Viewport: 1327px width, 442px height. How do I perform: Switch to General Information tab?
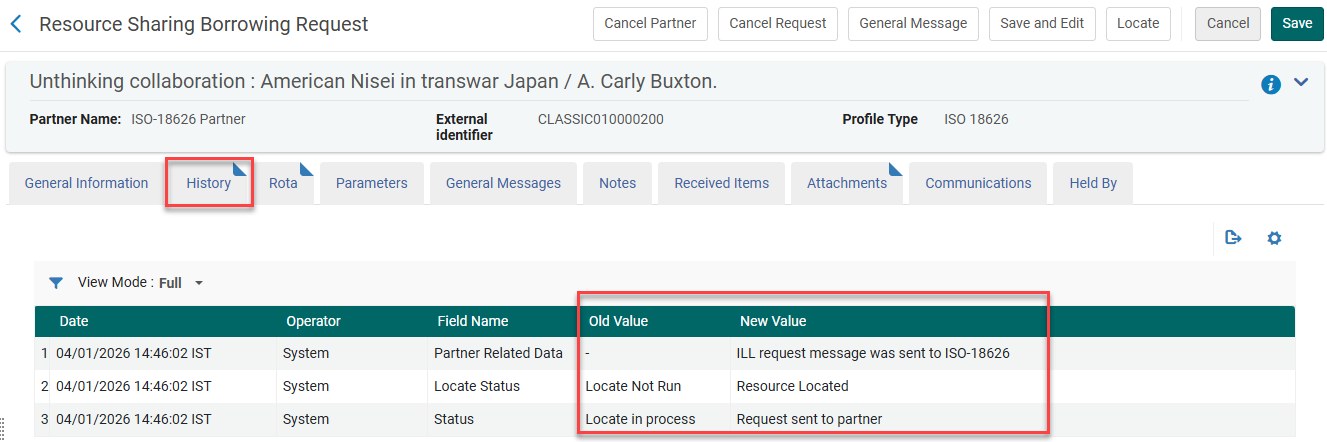click(87, 183)
